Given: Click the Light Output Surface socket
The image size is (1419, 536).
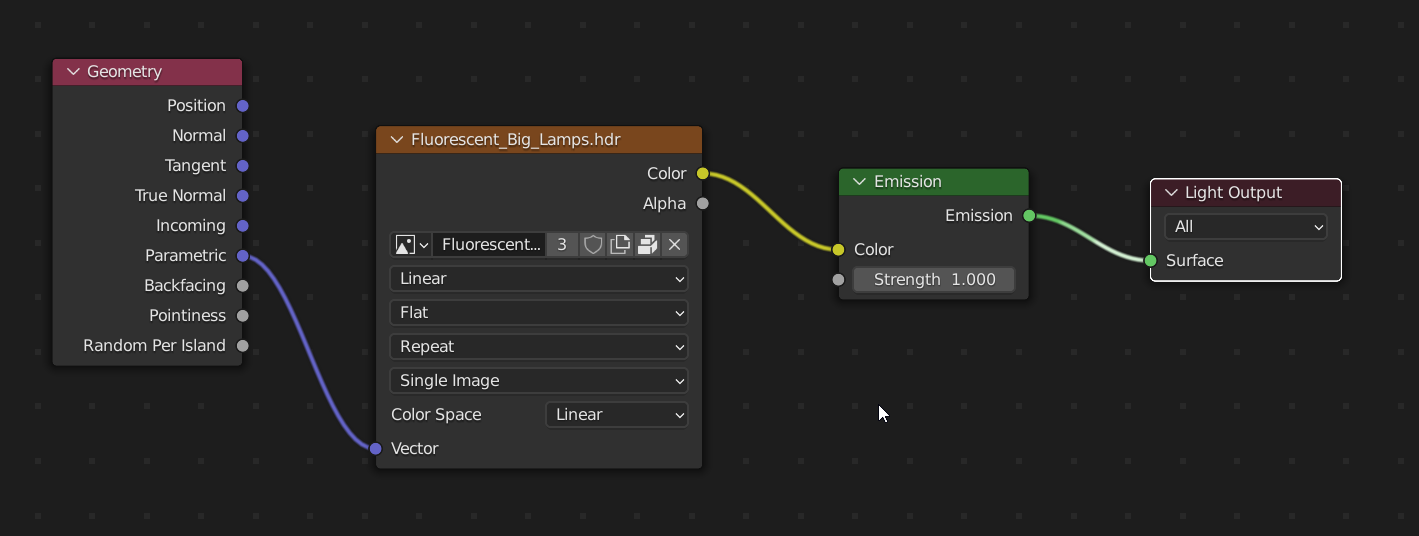Looking at the screenshot, I should point(1150,261).
